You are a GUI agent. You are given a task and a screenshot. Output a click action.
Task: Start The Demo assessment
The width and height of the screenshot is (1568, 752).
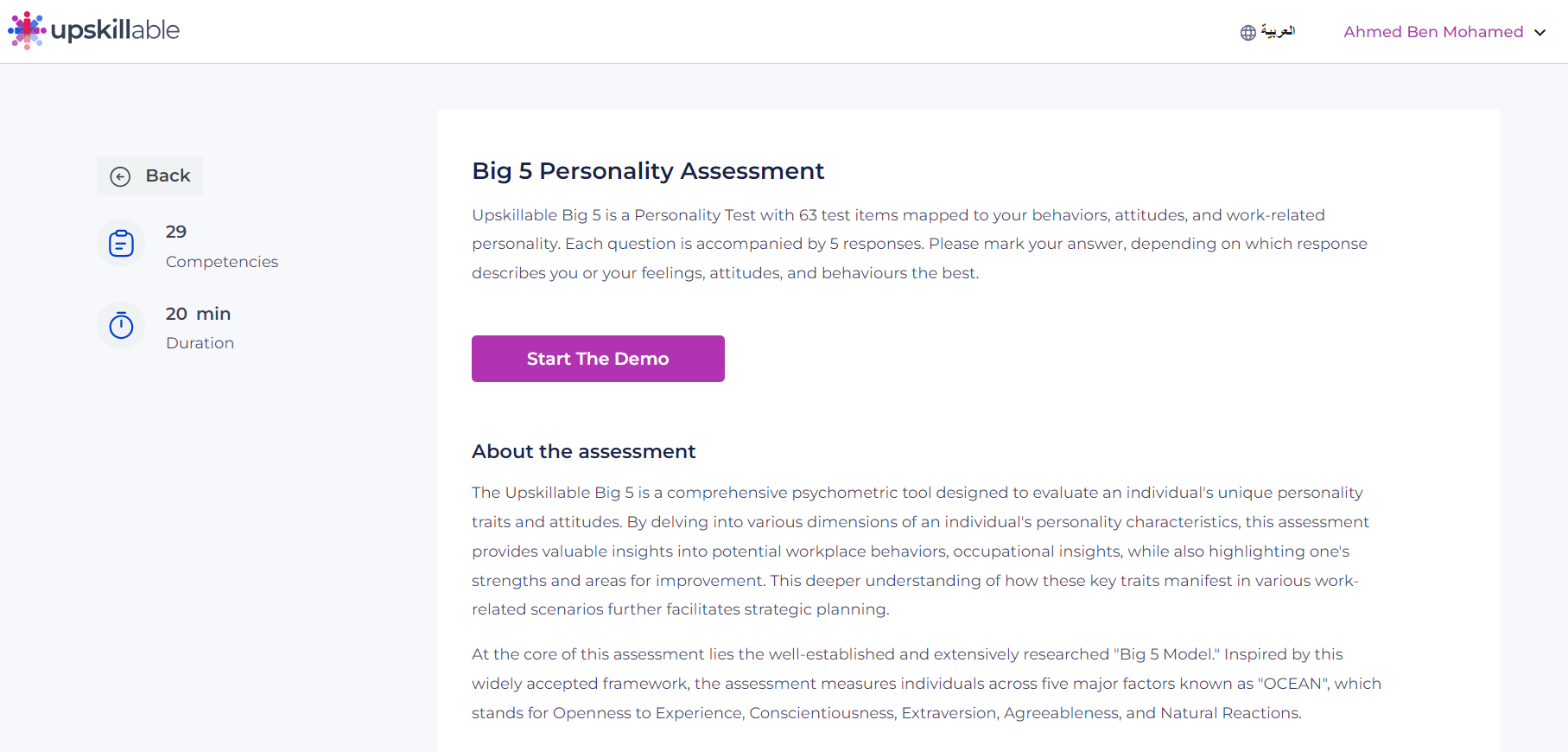point(598,359)
